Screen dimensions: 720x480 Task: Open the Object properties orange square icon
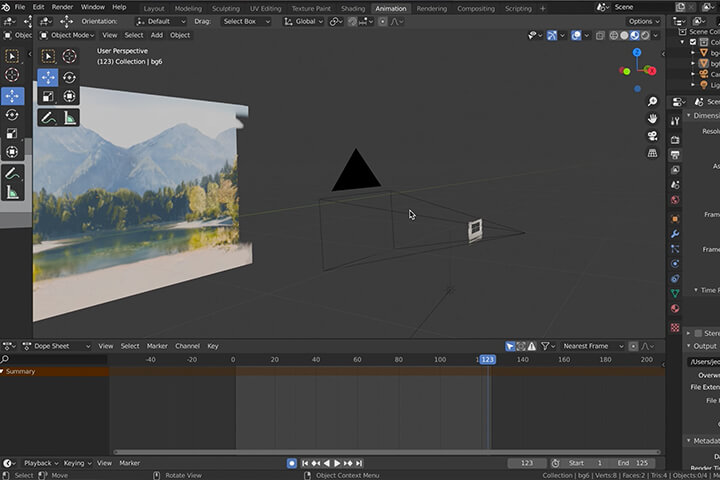point(675,219)
